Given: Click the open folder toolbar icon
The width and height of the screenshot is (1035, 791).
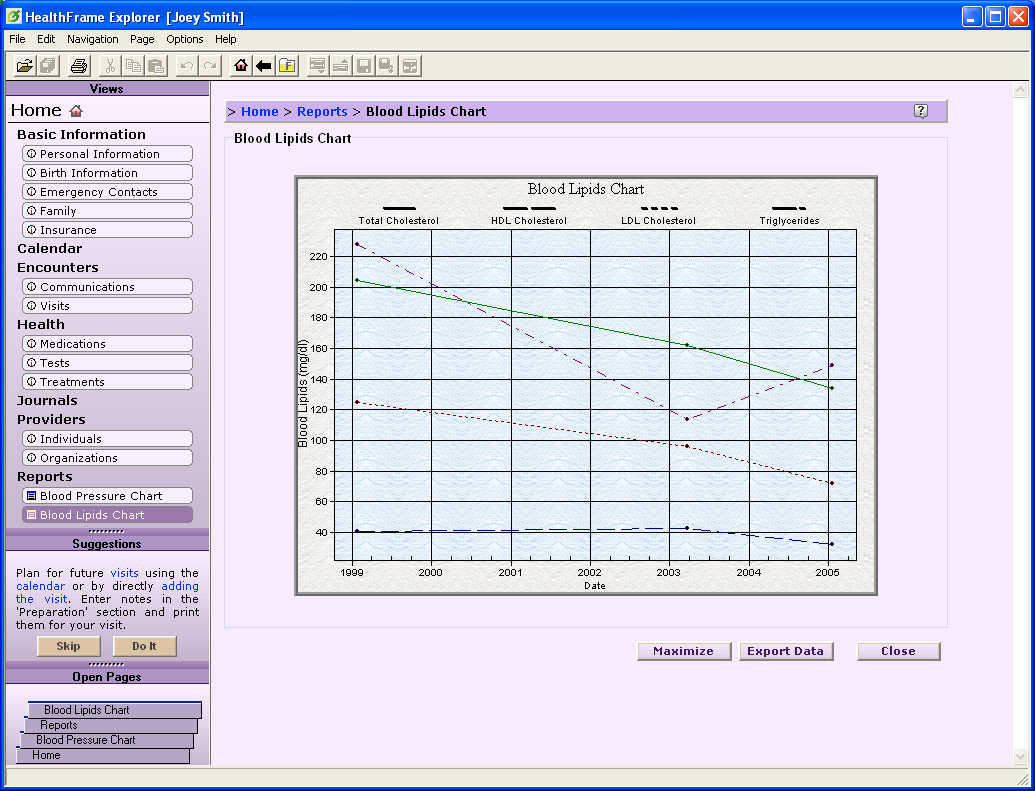Looking at the screenshot, I should (x=25, y=66).
